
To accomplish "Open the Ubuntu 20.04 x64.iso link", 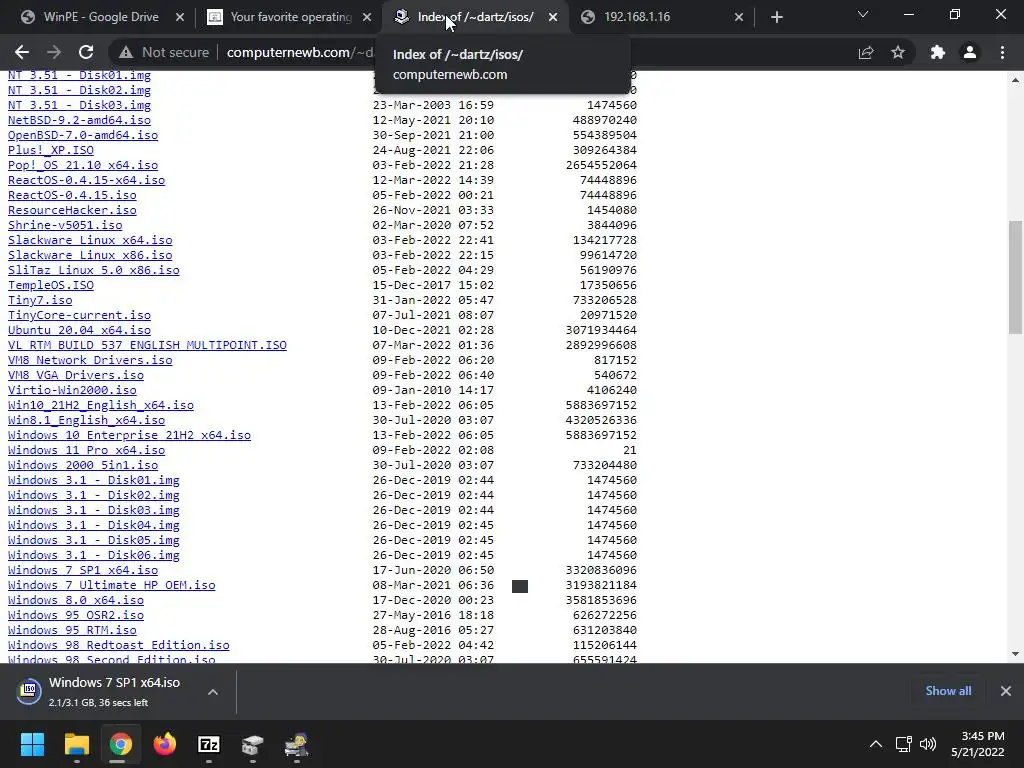I will pos(79,330).
